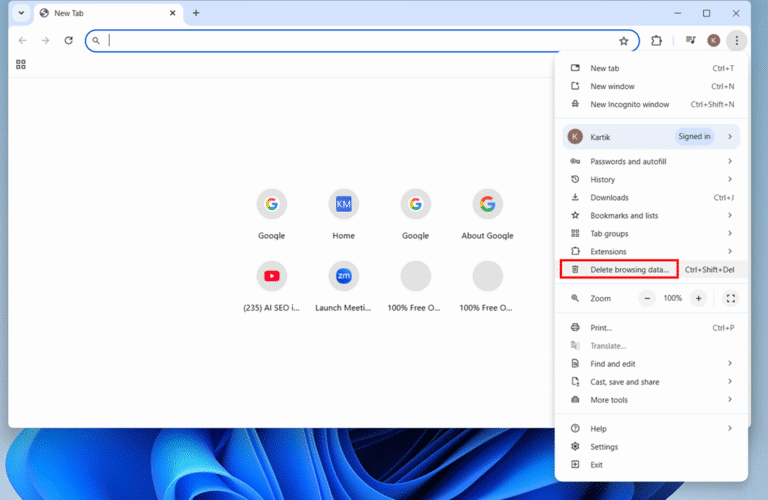Toggle the three-dot Chrome menu button

pyautogui.click(x=737, y=41)
